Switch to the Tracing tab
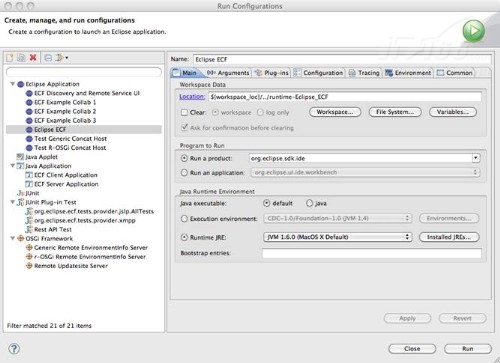500x363 pixels. pos(364,73)
